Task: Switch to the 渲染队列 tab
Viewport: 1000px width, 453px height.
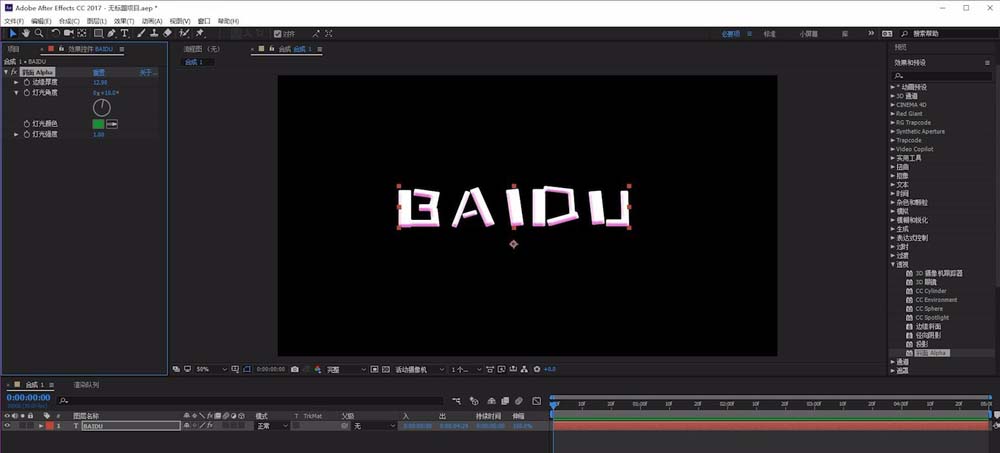Action: 86,385
